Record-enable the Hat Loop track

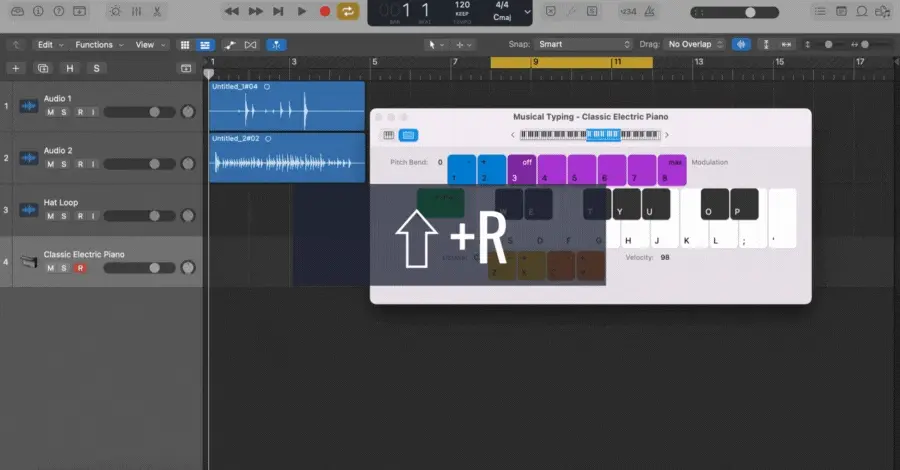80,216
